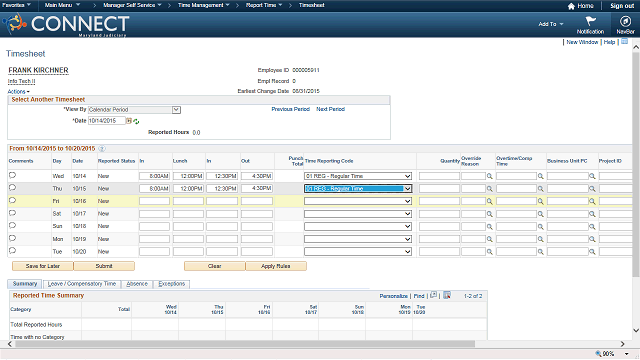Open the Thu 10/15 comment bubble
This screenshot has width=640, height=360.
(x=12, y=188)
